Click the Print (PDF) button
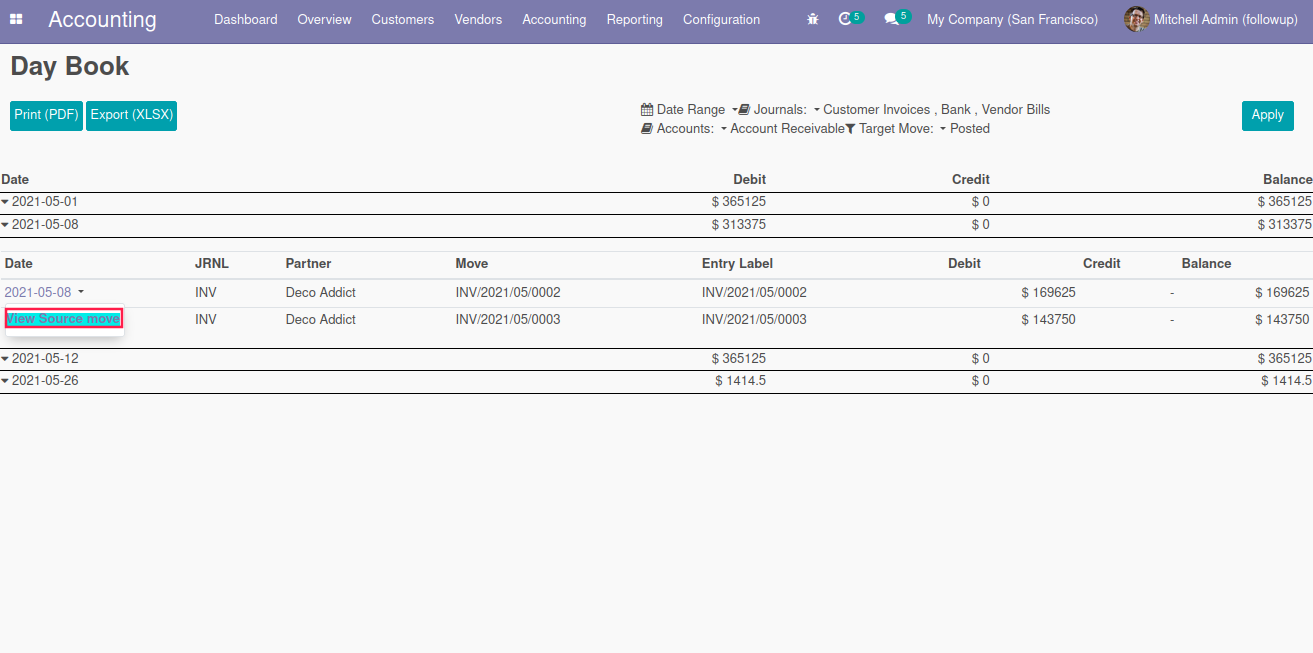Screen dimensions: 1313x653 [46, 115]
